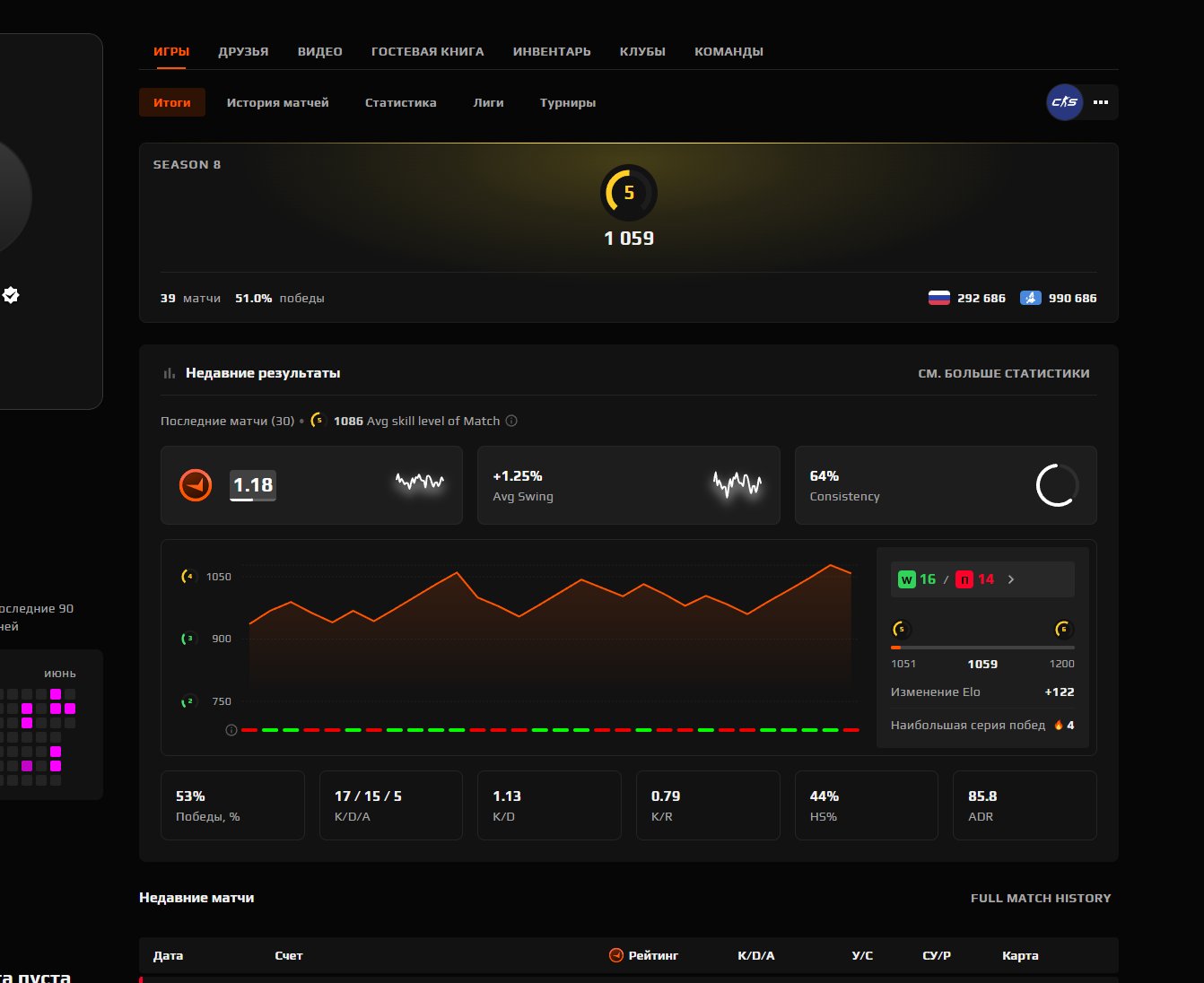This screenshot has width=1204, height=983.
Task: Click the +1.25% Avg Swing card
Action: pyautogui.click(x=629, y=485)
